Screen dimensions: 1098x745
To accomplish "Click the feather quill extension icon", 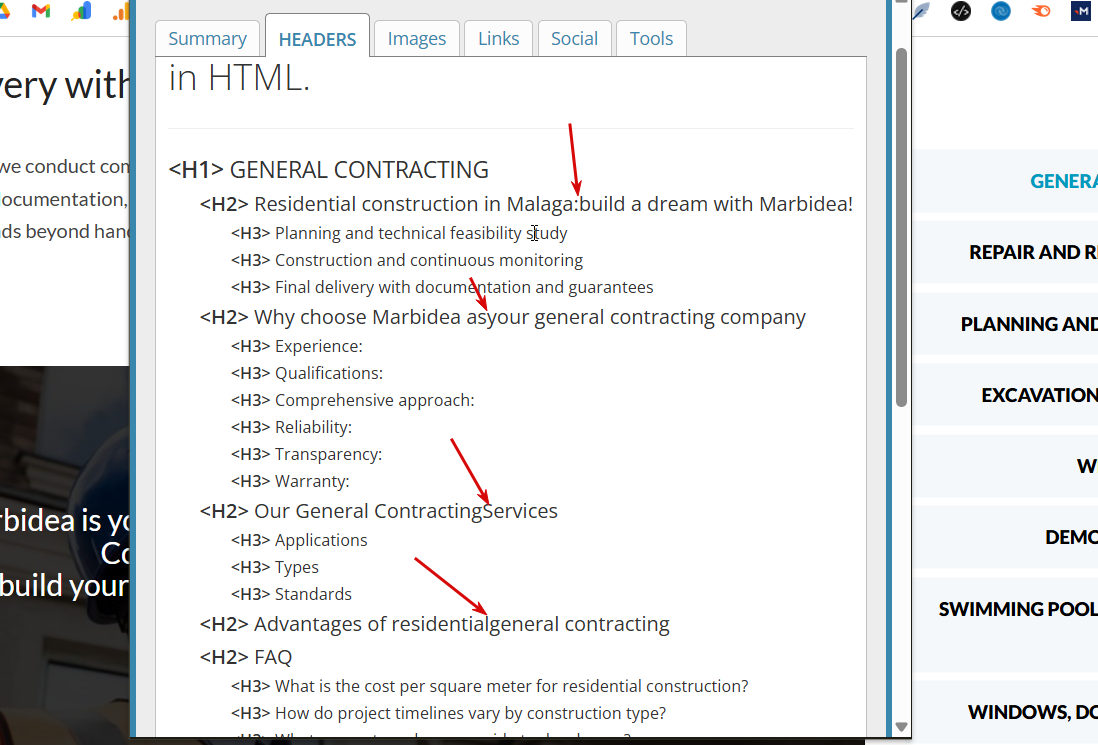I will pyautogui.click(x=921, y=11).
